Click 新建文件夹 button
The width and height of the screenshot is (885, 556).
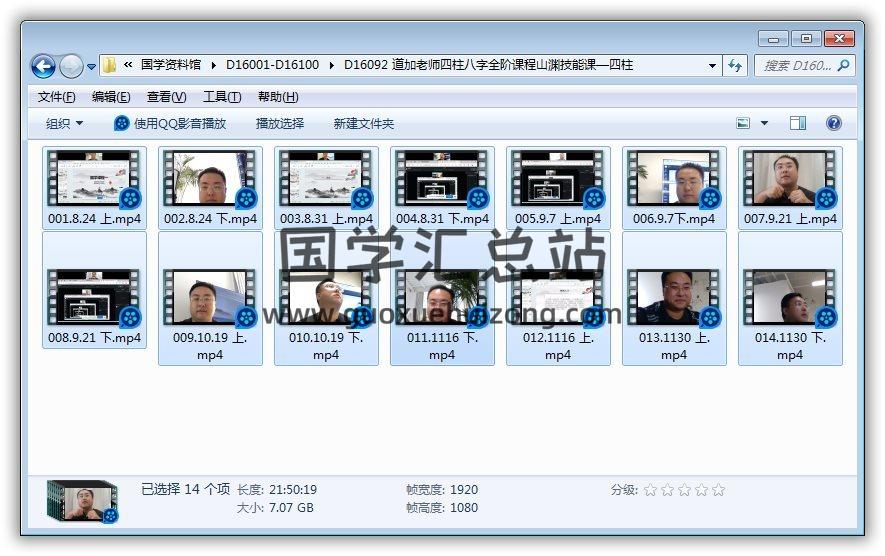coord(363,124)
